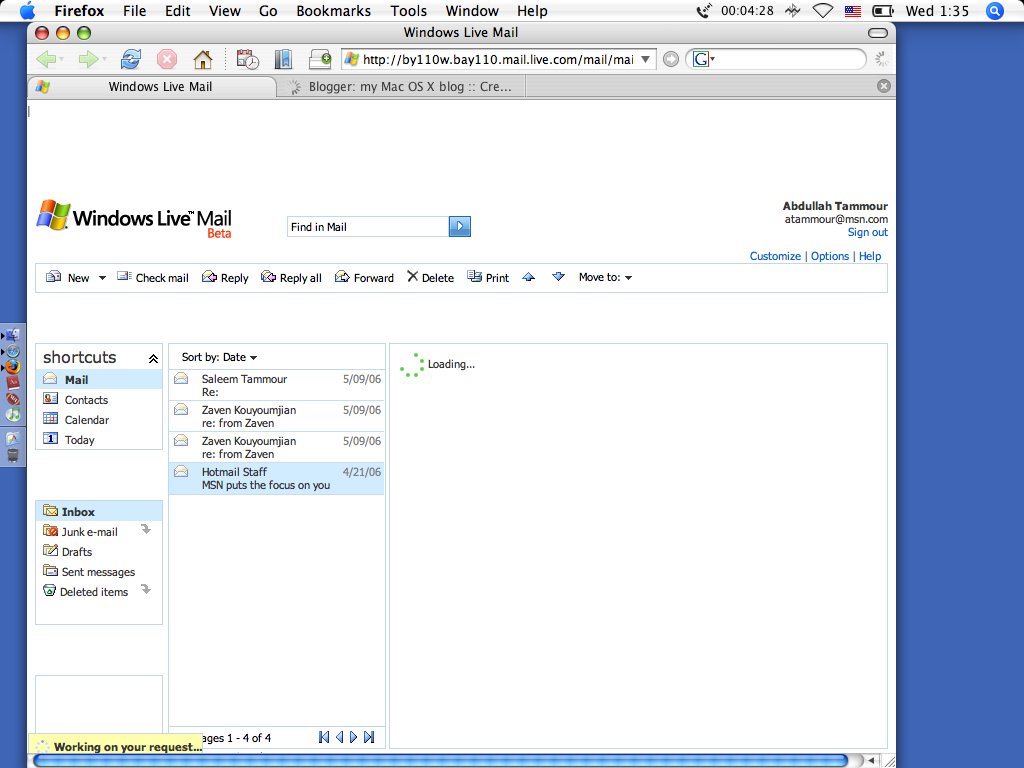Screen dimensions: 1024x768
Task: Click the Reply all button
Action: [x=291, y=278]
